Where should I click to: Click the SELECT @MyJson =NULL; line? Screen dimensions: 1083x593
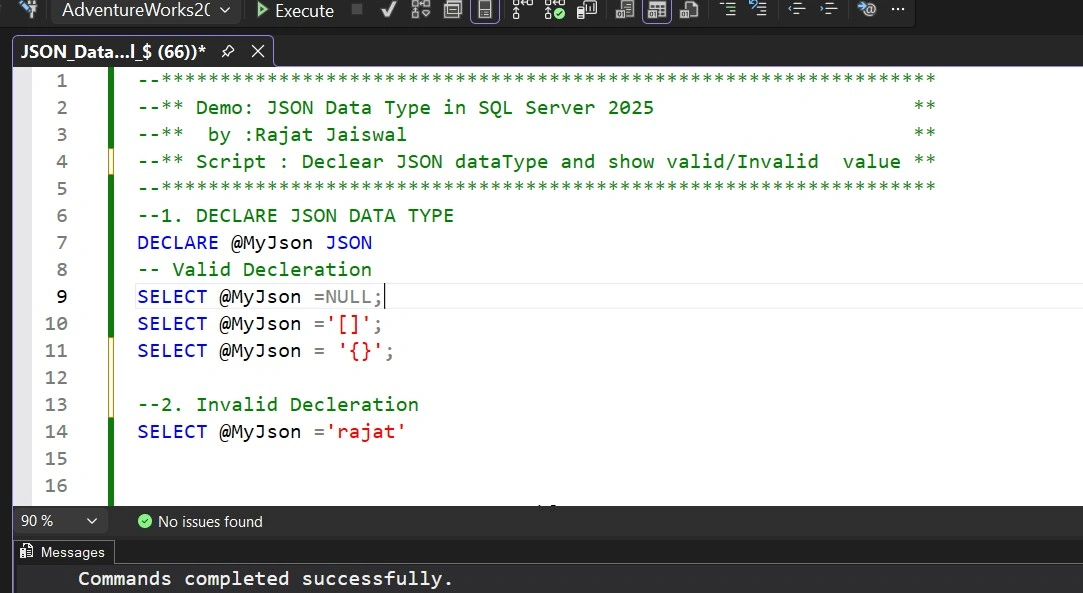[260, 297]
